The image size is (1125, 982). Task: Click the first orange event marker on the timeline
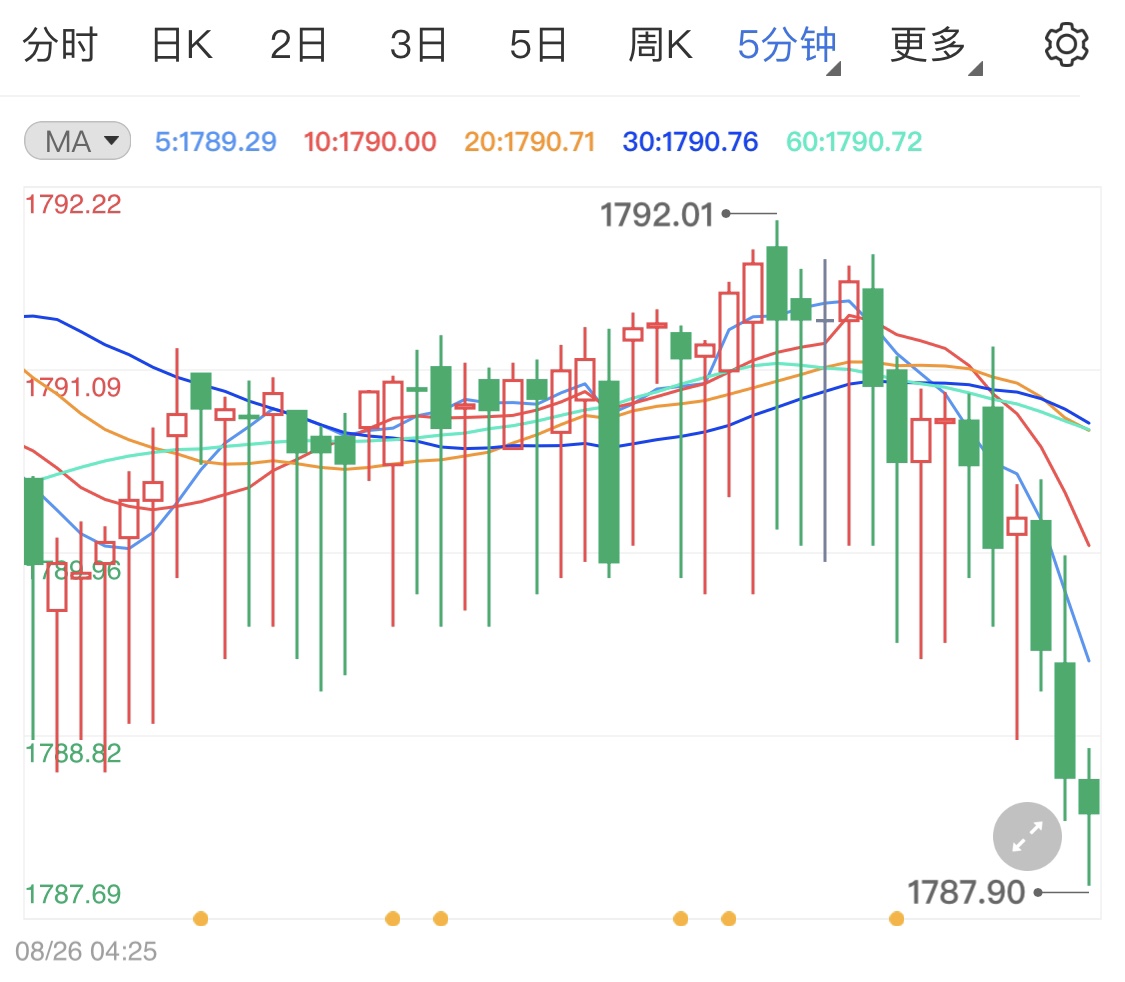201,918
